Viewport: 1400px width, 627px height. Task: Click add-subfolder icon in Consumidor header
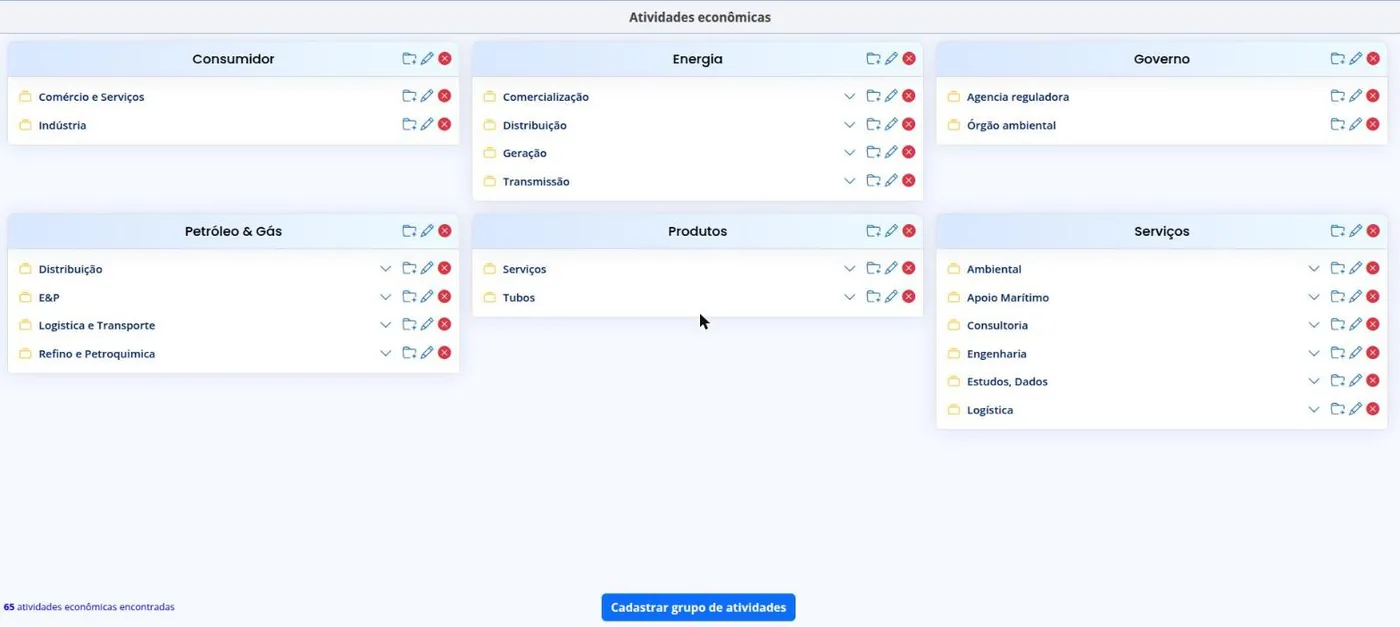coord(409,59)
